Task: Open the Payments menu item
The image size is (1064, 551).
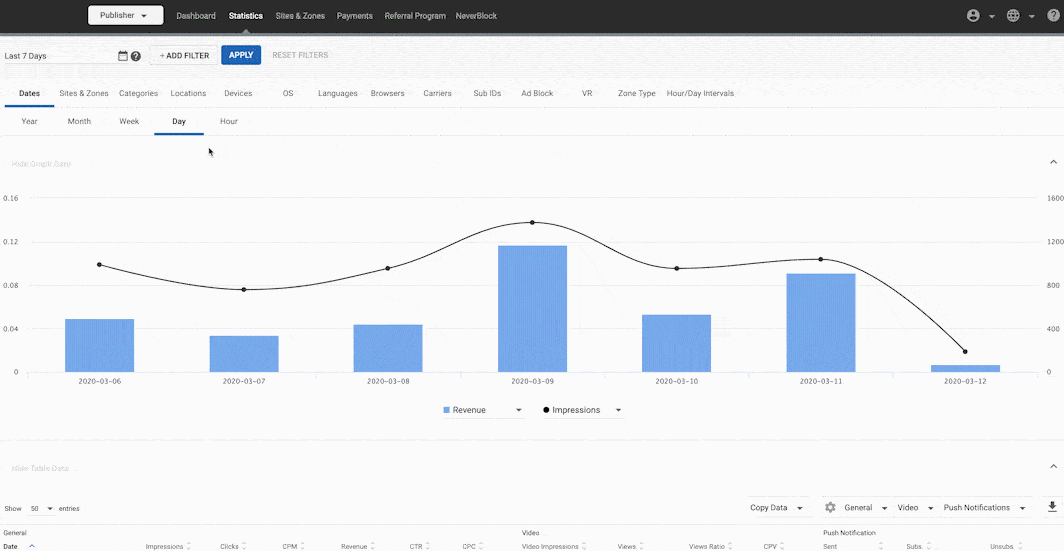Action: [x=355, y=16]
